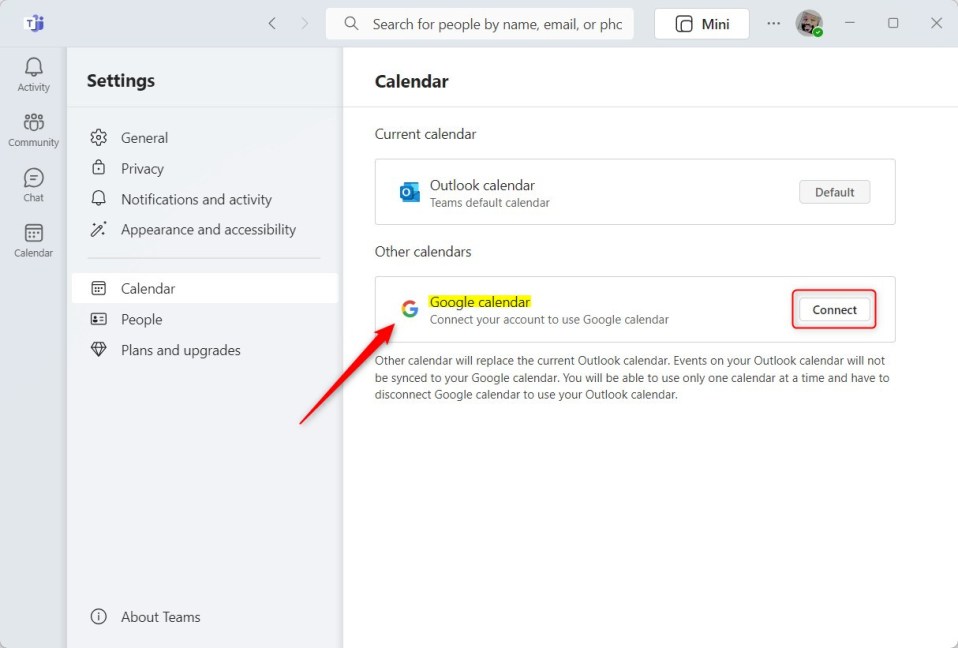Click the forward navigation arrow
Image resolution: width=958 pixels, height=648 pixels.
point(305,23)
